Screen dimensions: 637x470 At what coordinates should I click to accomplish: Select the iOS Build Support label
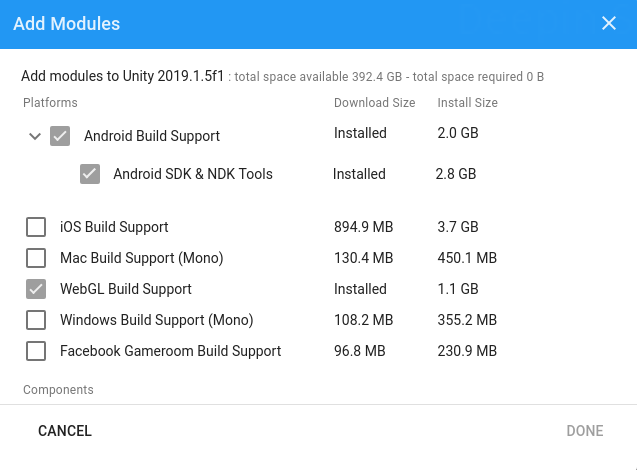point(114,227)
